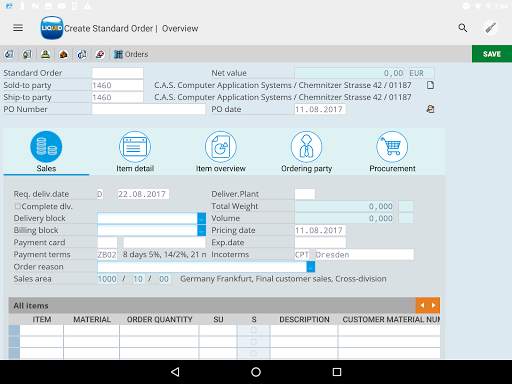Open the Billing block dropdown
Viewport: 512px width, 384px height.
point(201,230)
